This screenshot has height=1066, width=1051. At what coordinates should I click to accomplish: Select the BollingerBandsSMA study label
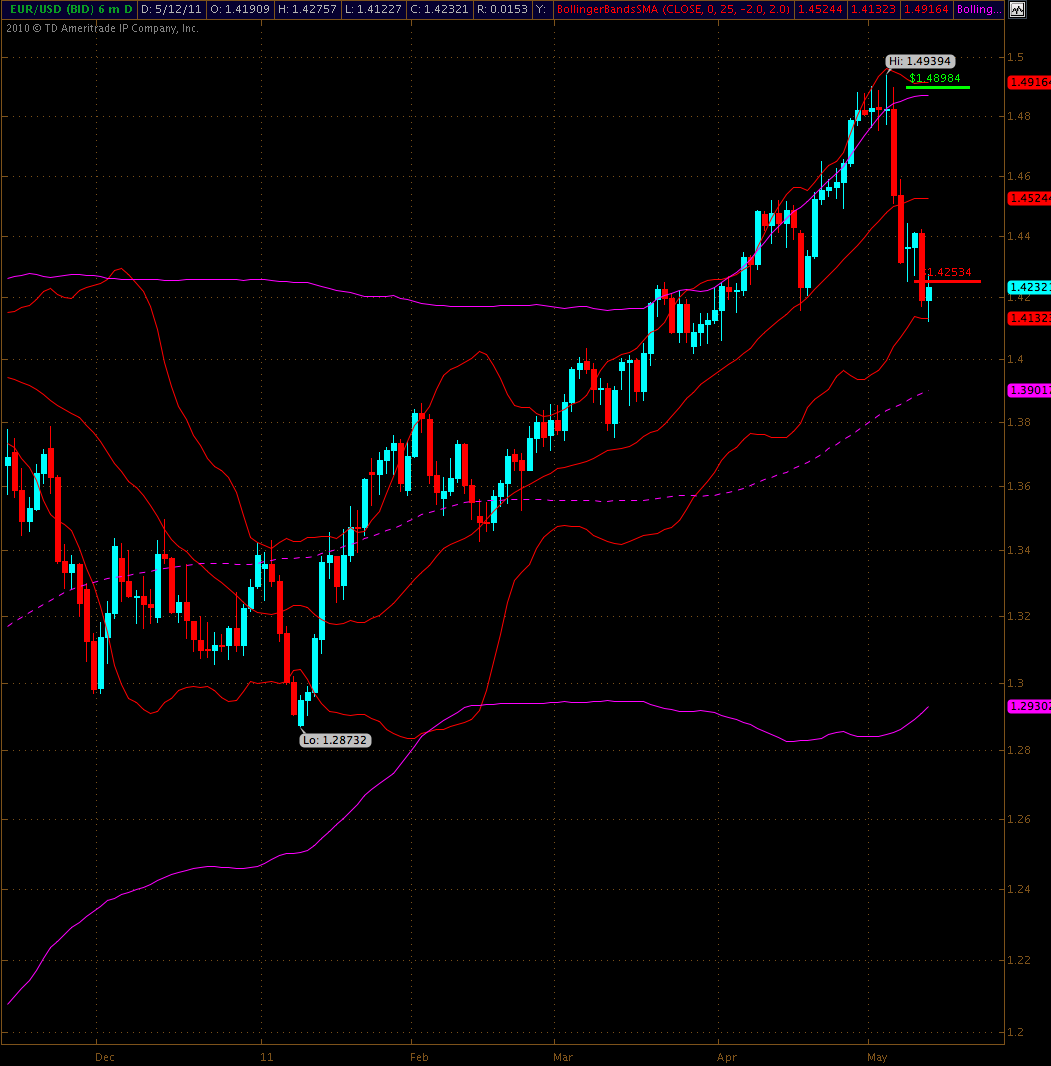[x=673, y=9]
